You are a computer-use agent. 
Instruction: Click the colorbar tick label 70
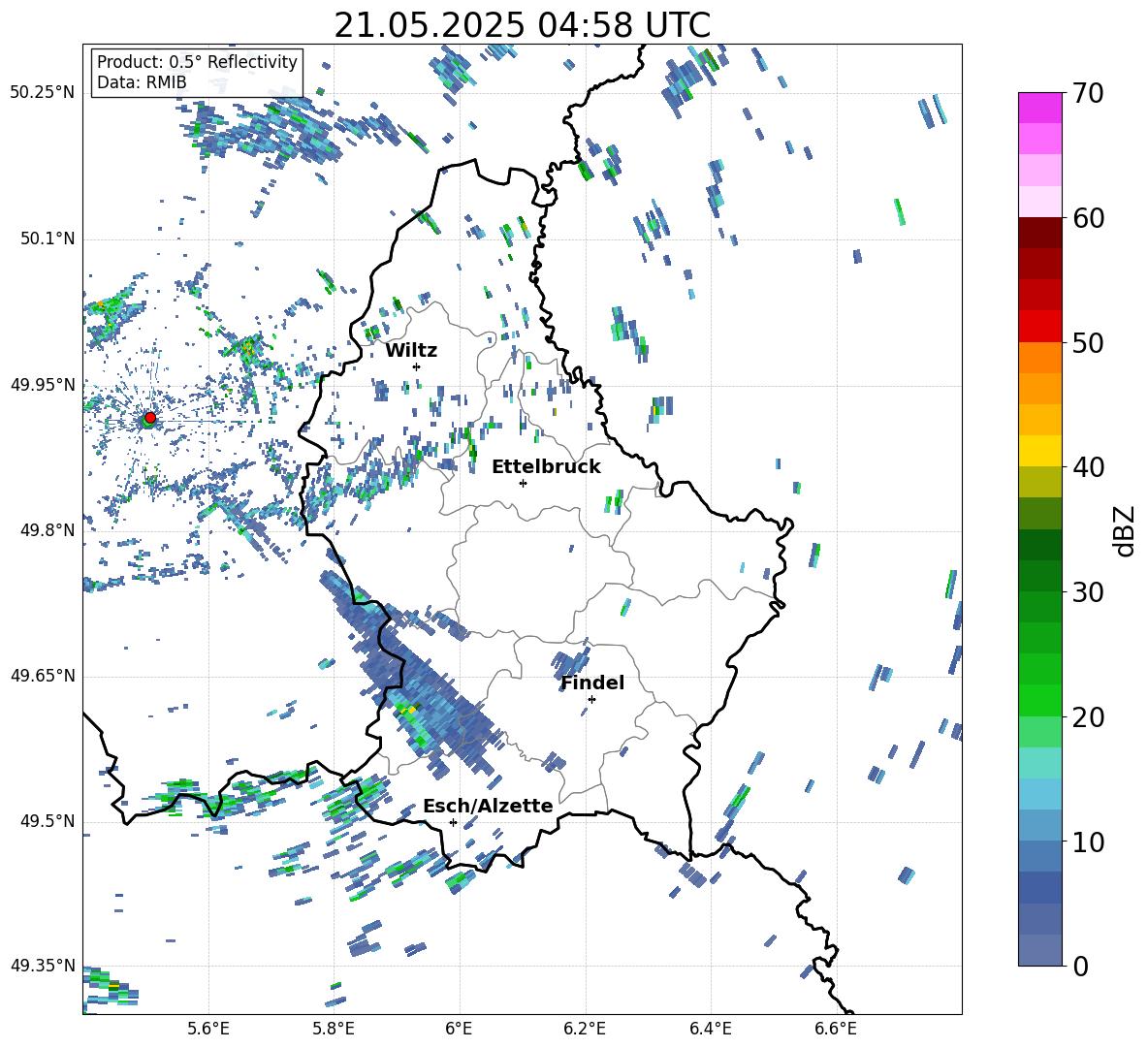[x=1087, y=93]
